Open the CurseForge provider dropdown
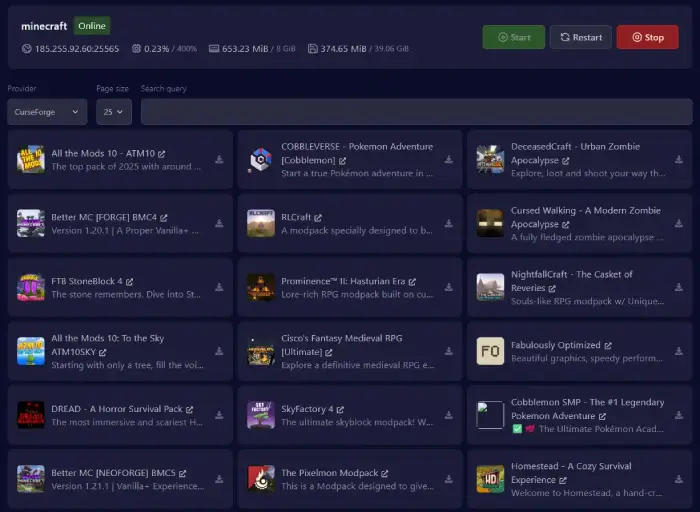This screenshot has width=700, height=512. click(47, 112)
